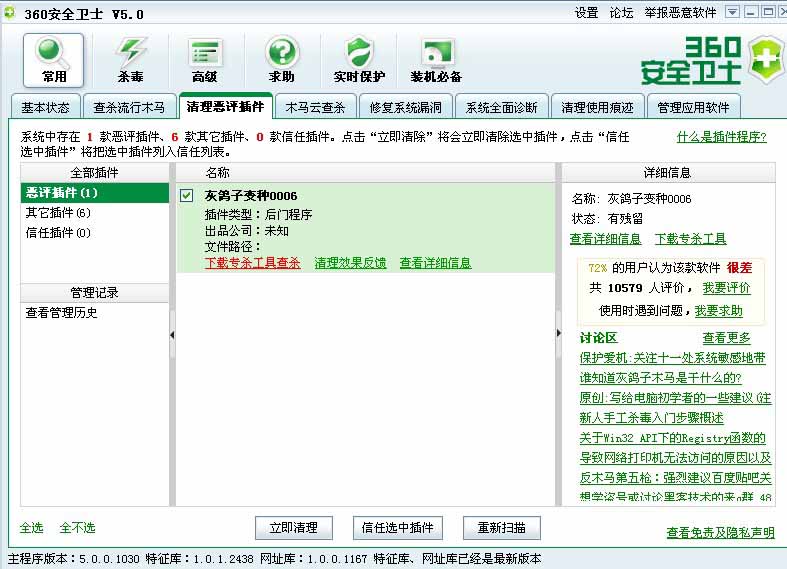
Task: Click the 360 title bar app icon
Action: (9, 13)
